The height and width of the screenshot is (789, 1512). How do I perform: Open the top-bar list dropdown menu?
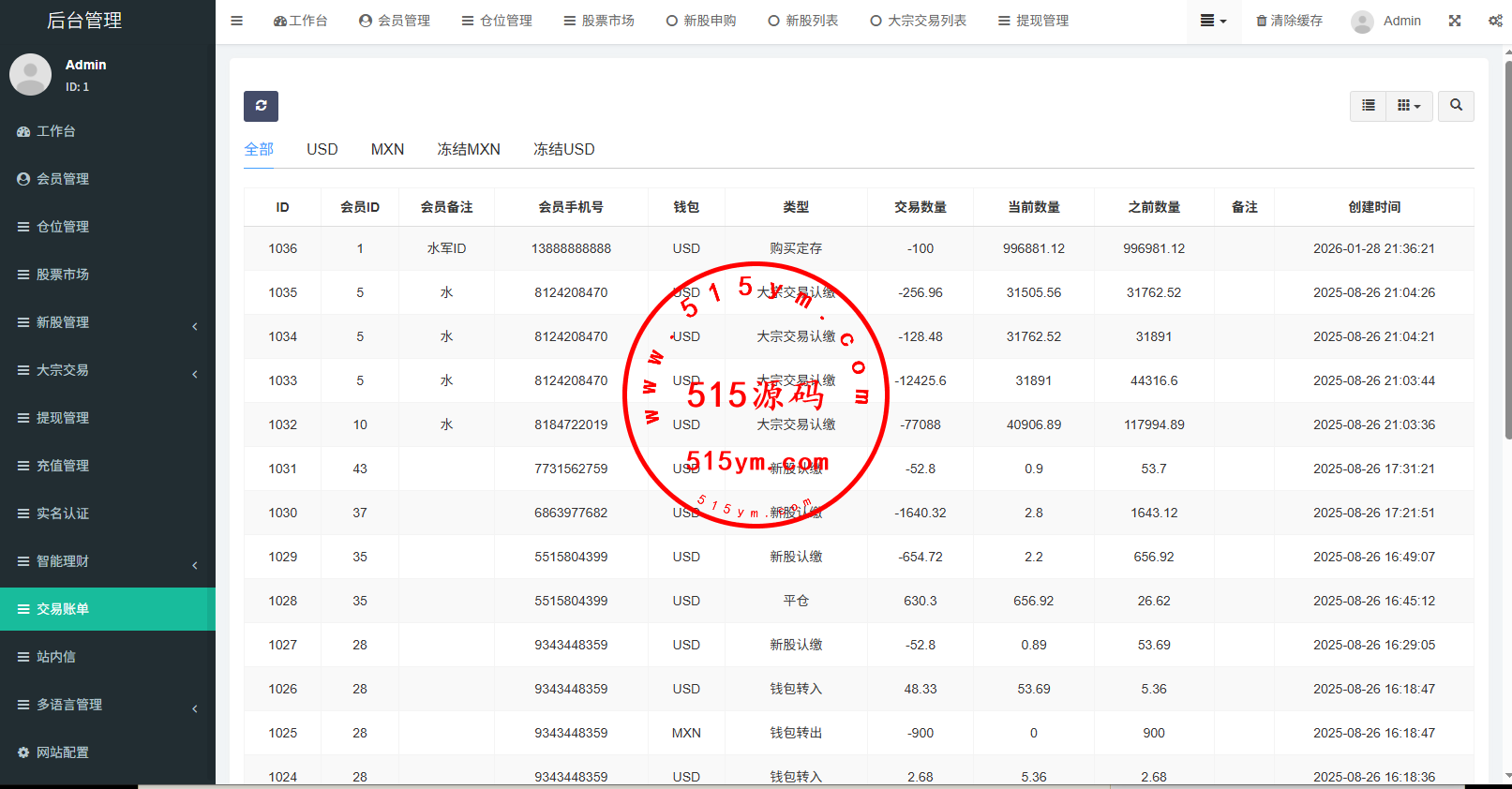(1213, 21)
